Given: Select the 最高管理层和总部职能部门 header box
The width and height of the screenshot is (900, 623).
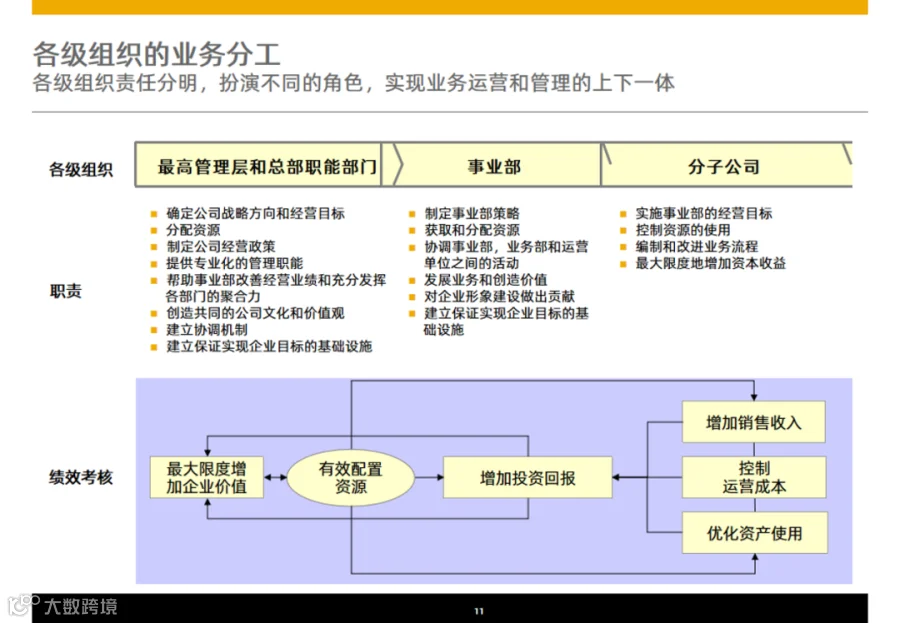Looking at the screenshot, I should [258, 165].
